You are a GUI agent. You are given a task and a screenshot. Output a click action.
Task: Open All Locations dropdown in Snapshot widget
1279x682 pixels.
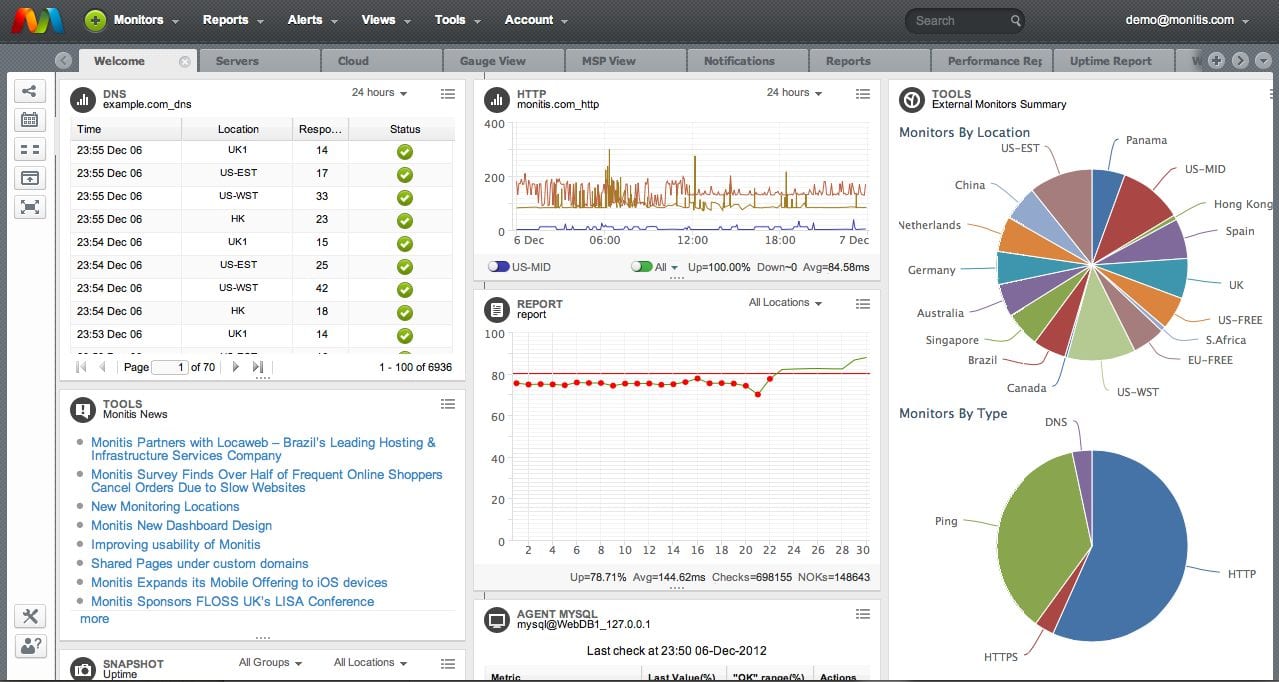[x=370, y=662]
